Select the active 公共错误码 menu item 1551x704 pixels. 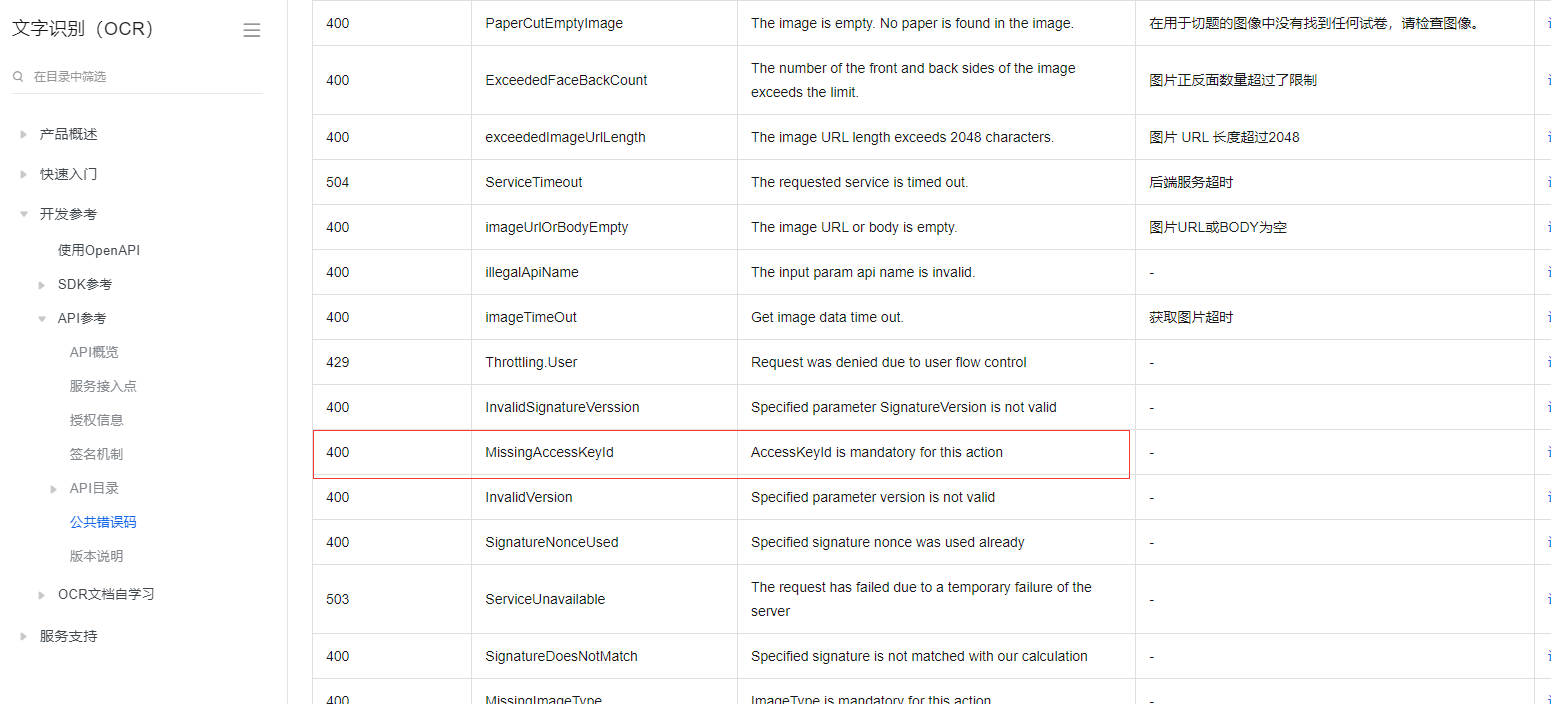103,522
